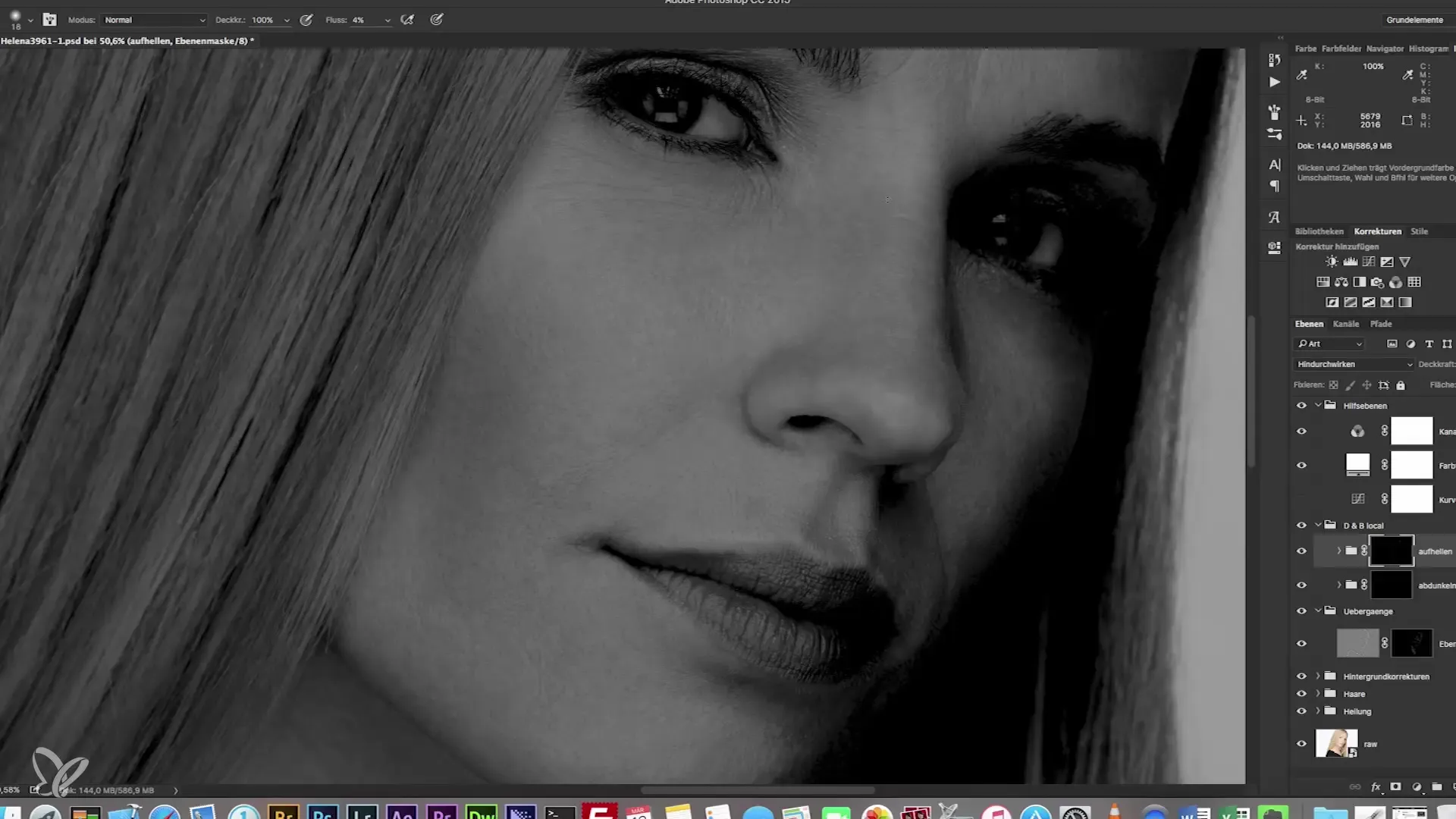Open the Glyphs panel icon
1456x819 pixels.
pos(1275,217)
